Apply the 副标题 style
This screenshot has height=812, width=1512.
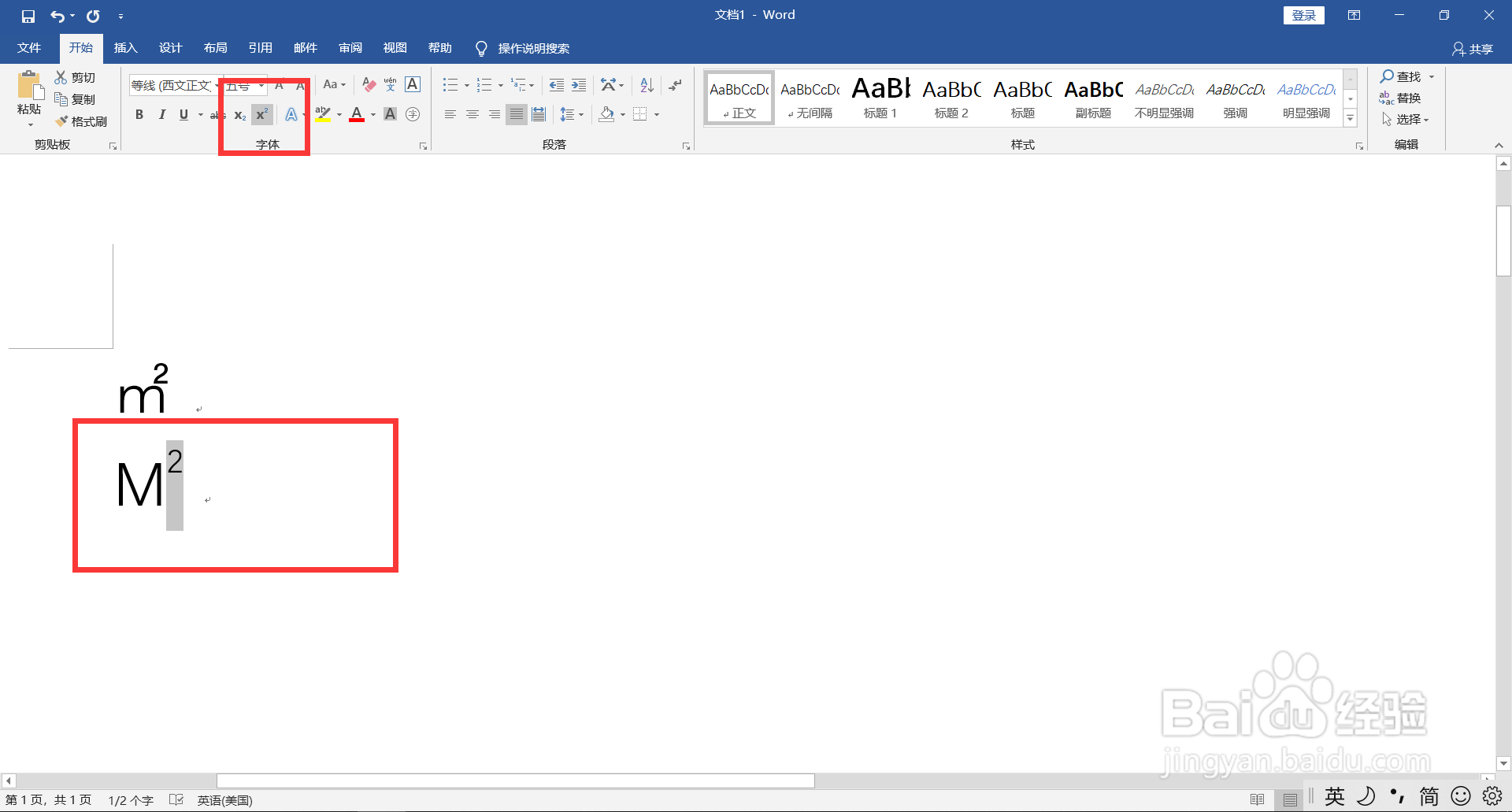1093,98
